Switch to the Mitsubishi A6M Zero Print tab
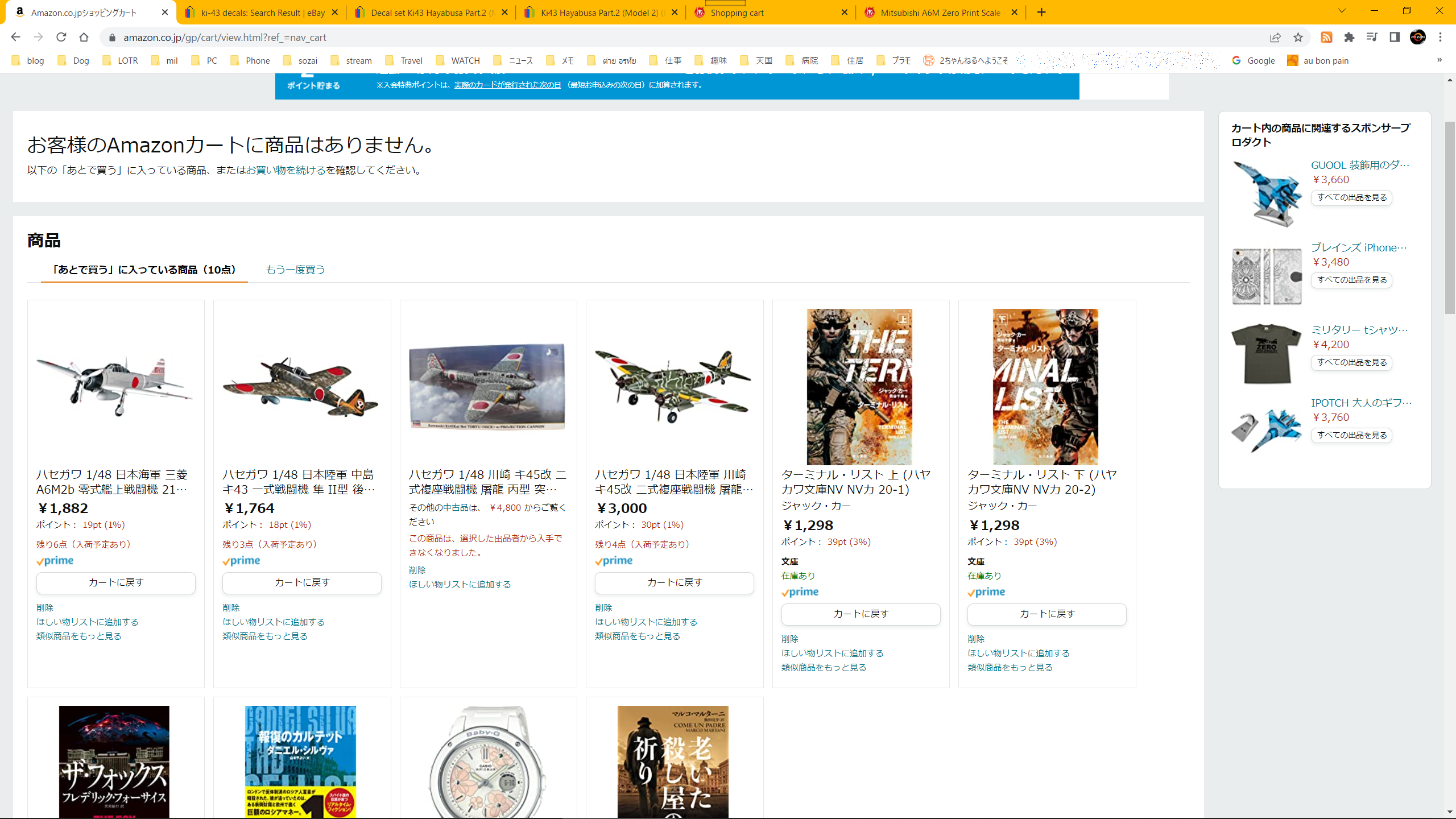The width and height of the screenshot is (1456, 819). (941, 12)
